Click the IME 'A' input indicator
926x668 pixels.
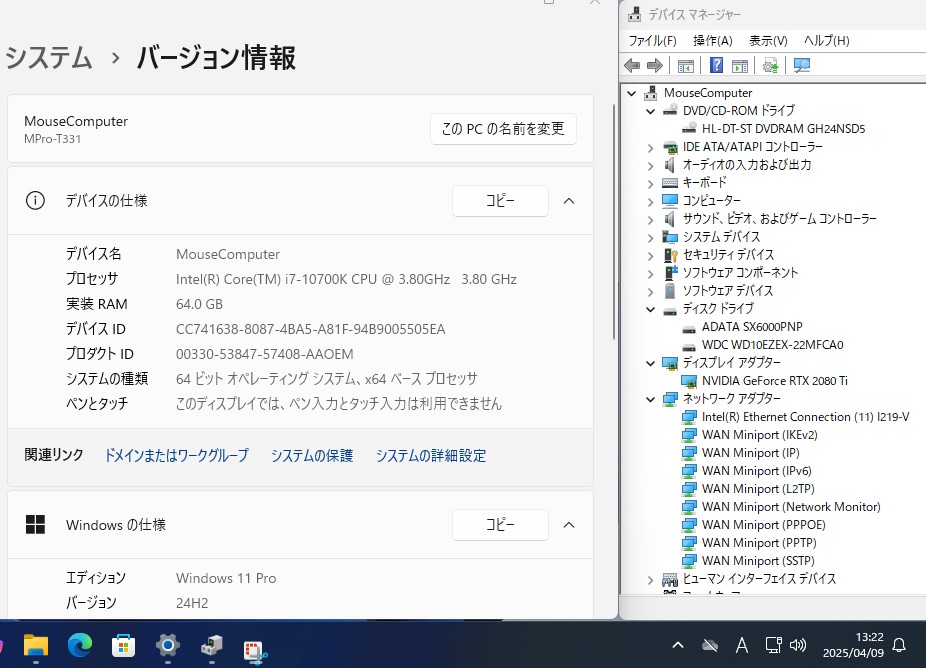tap(742, 646)
